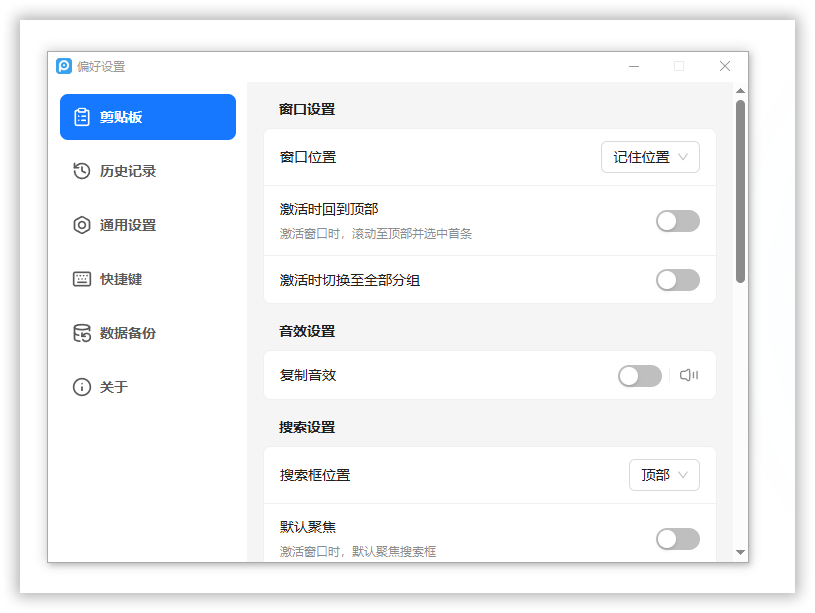Enable 激活时回到顶部 toggle switch
This screenshot has width=815, height=613.
pyautogui.click(x=677, y=221)
